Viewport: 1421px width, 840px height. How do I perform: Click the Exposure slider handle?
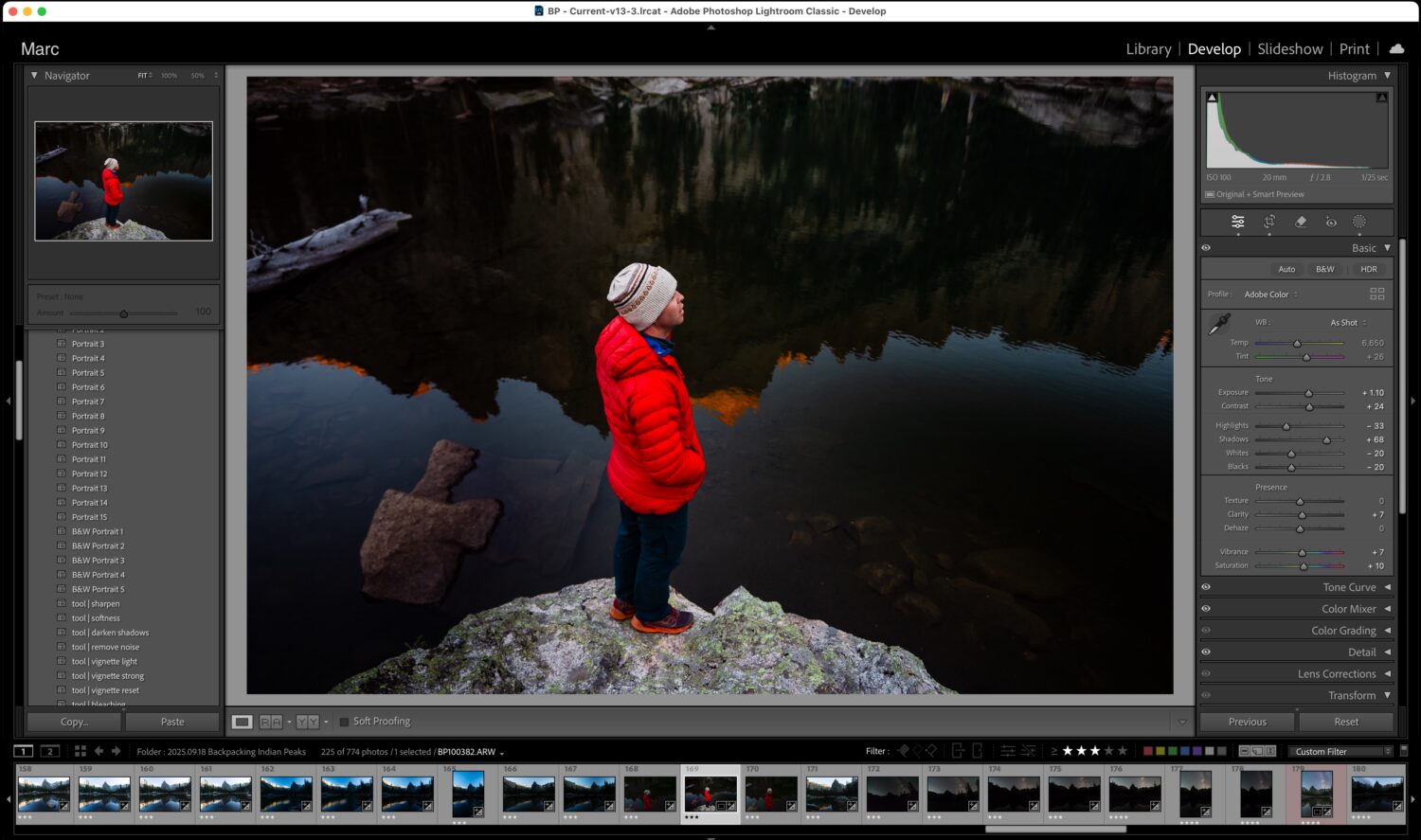[x=1308, y=393]
